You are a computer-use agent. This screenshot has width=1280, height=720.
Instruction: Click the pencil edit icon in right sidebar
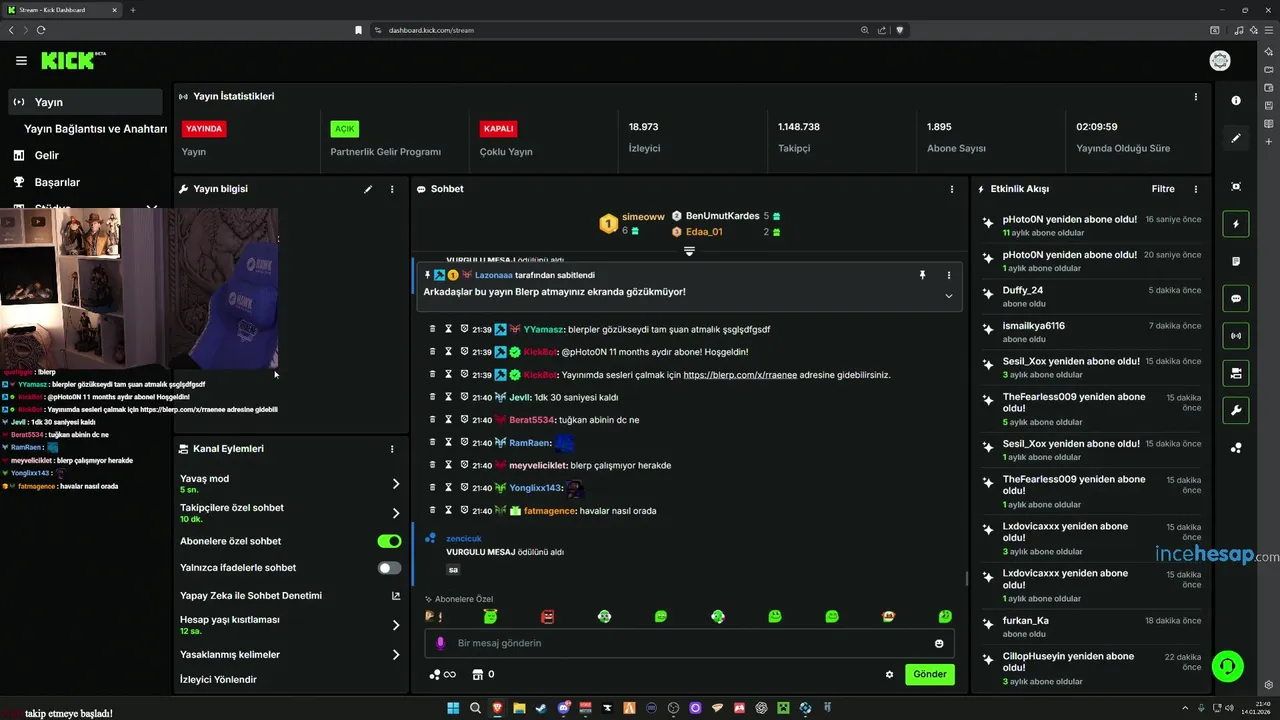coord(1236,138)
